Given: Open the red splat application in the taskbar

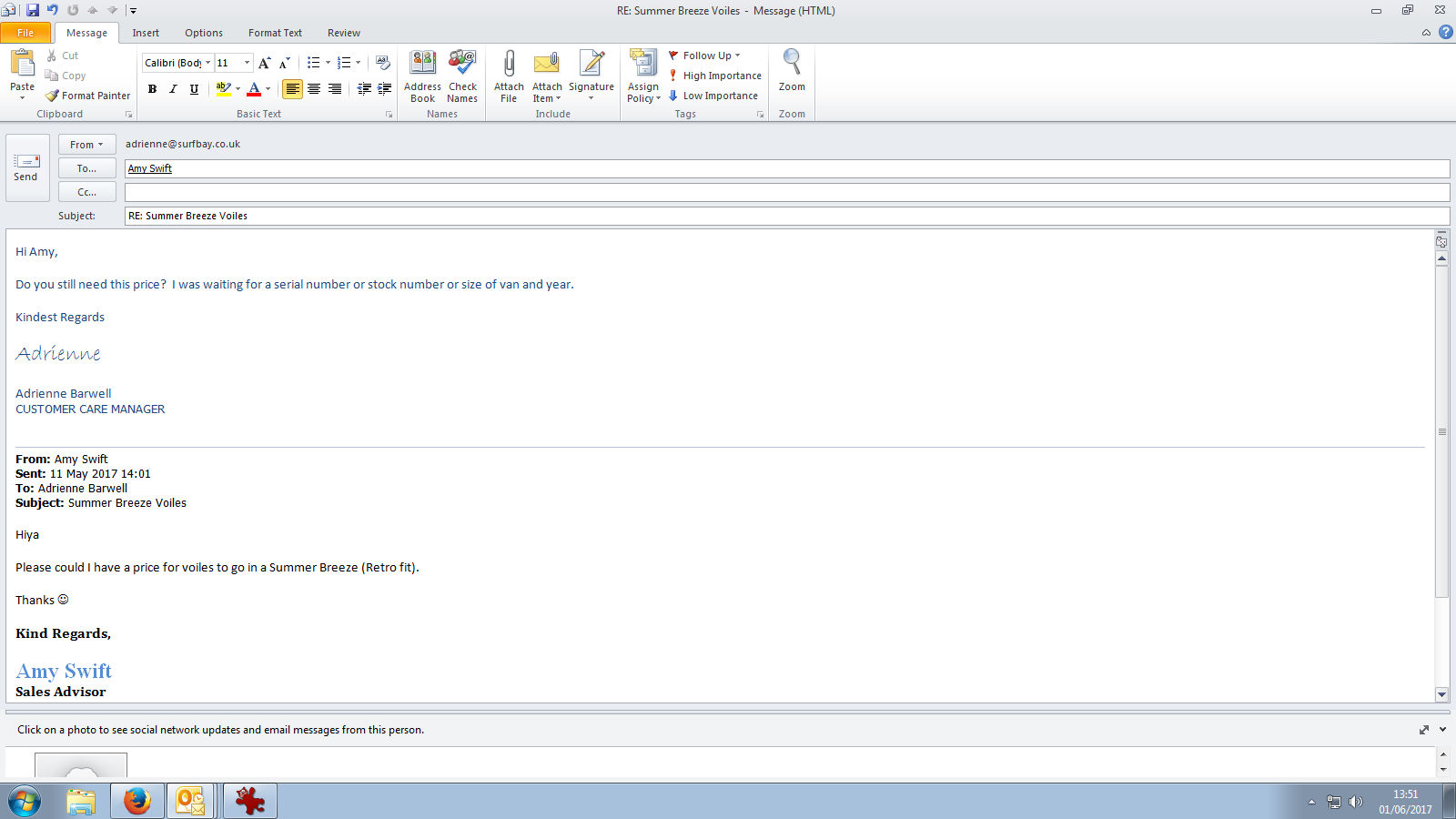Looking at the screenshot, I should pyautogui.click(x=250, y=801).
